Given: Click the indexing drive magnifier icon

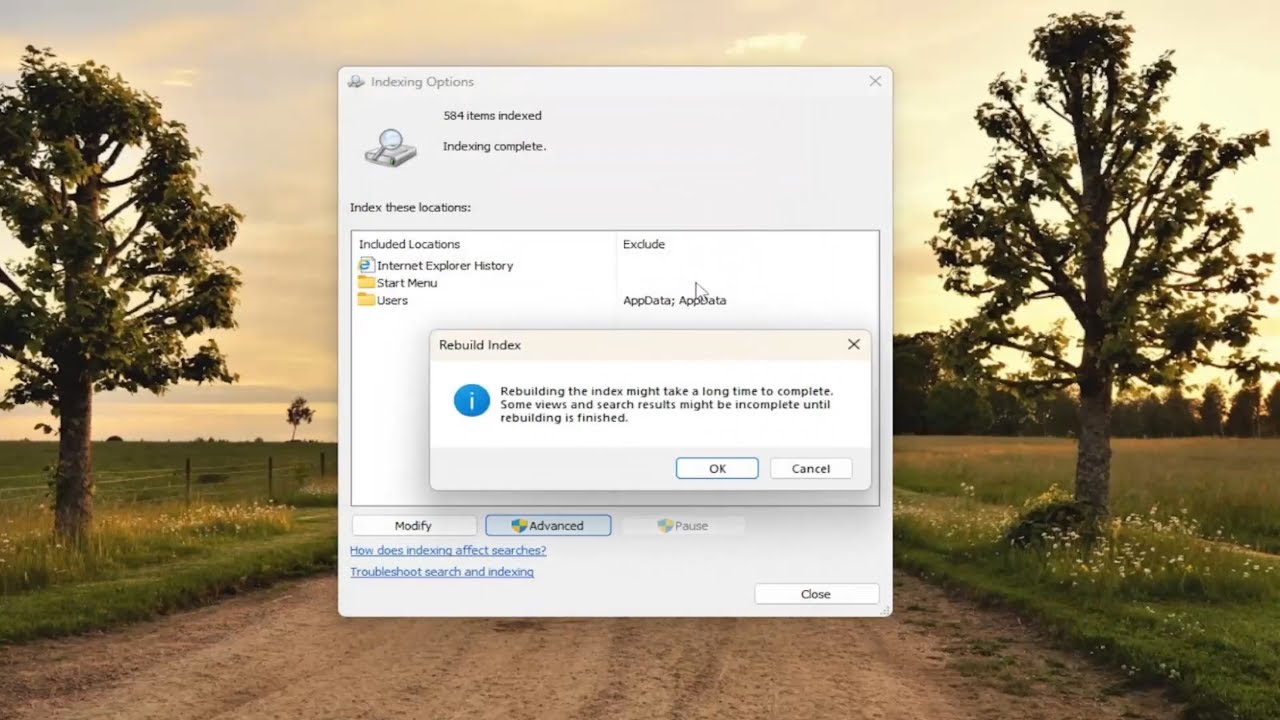Looking at the screenshot, I should [391, 147].
